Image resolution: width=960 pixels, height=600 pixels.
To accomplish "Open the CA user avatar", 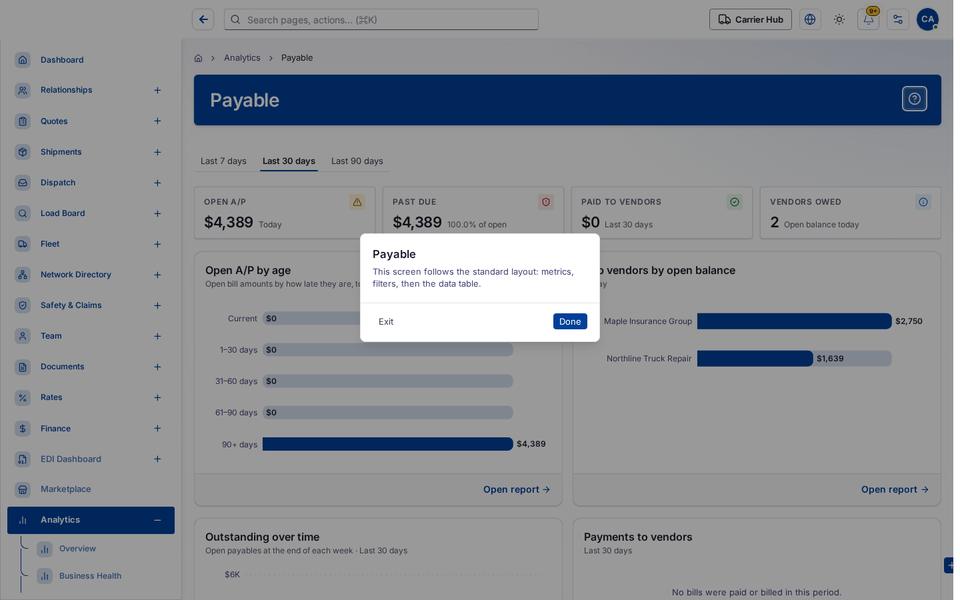I will click(x=928, y=20).
